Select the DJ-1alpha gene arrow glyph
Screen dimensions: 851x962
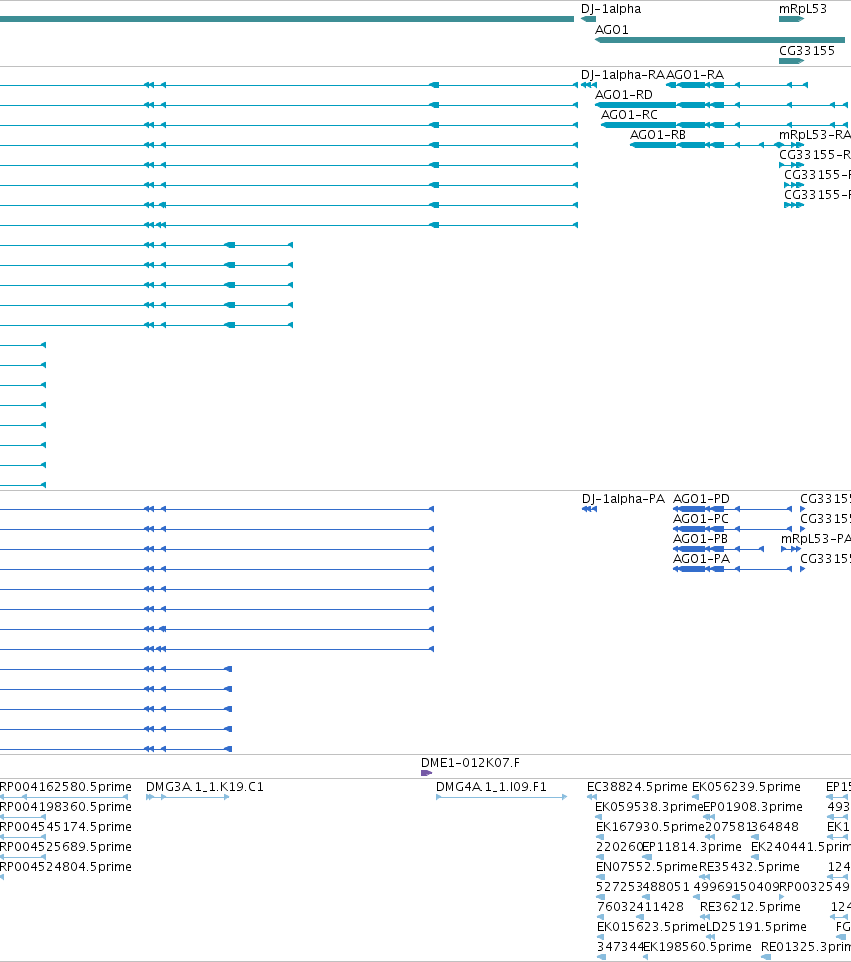click(x=588, y=19)
